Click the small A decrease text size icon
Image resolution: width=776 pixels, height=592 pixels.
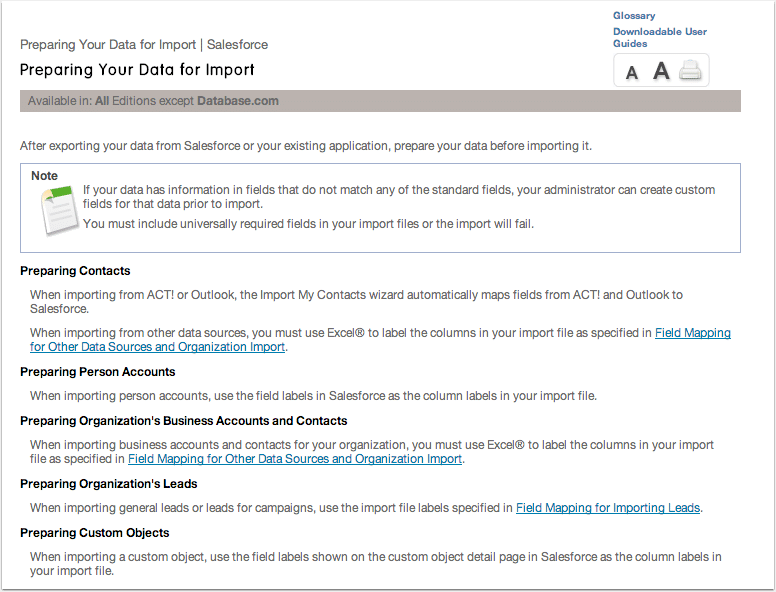coord(632,72)
